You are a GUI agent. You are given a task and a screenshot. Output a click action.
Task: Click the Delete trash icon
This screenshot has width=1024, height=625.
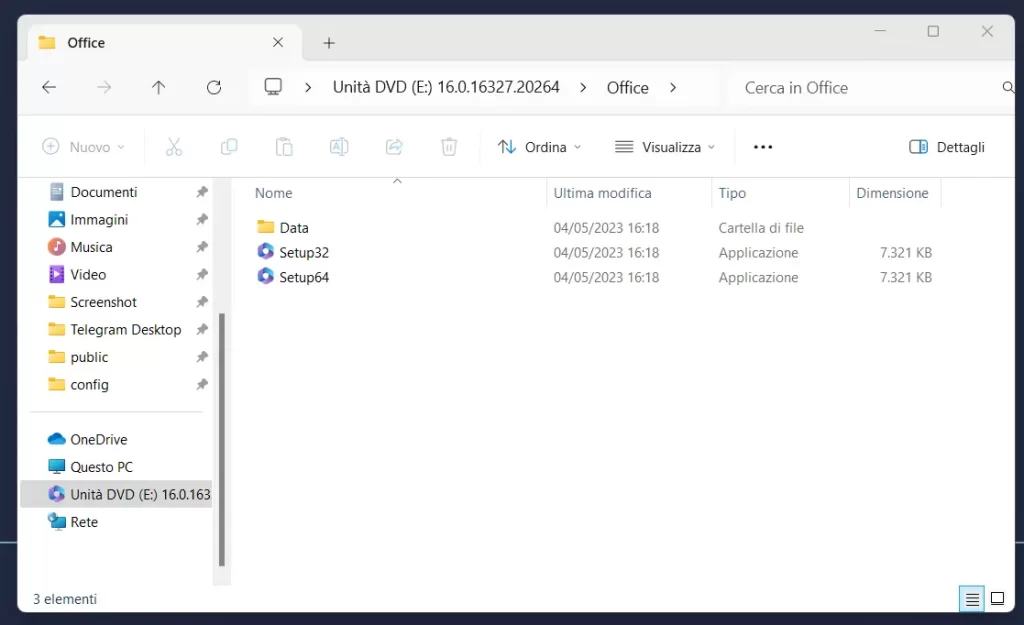pos(449,147)
